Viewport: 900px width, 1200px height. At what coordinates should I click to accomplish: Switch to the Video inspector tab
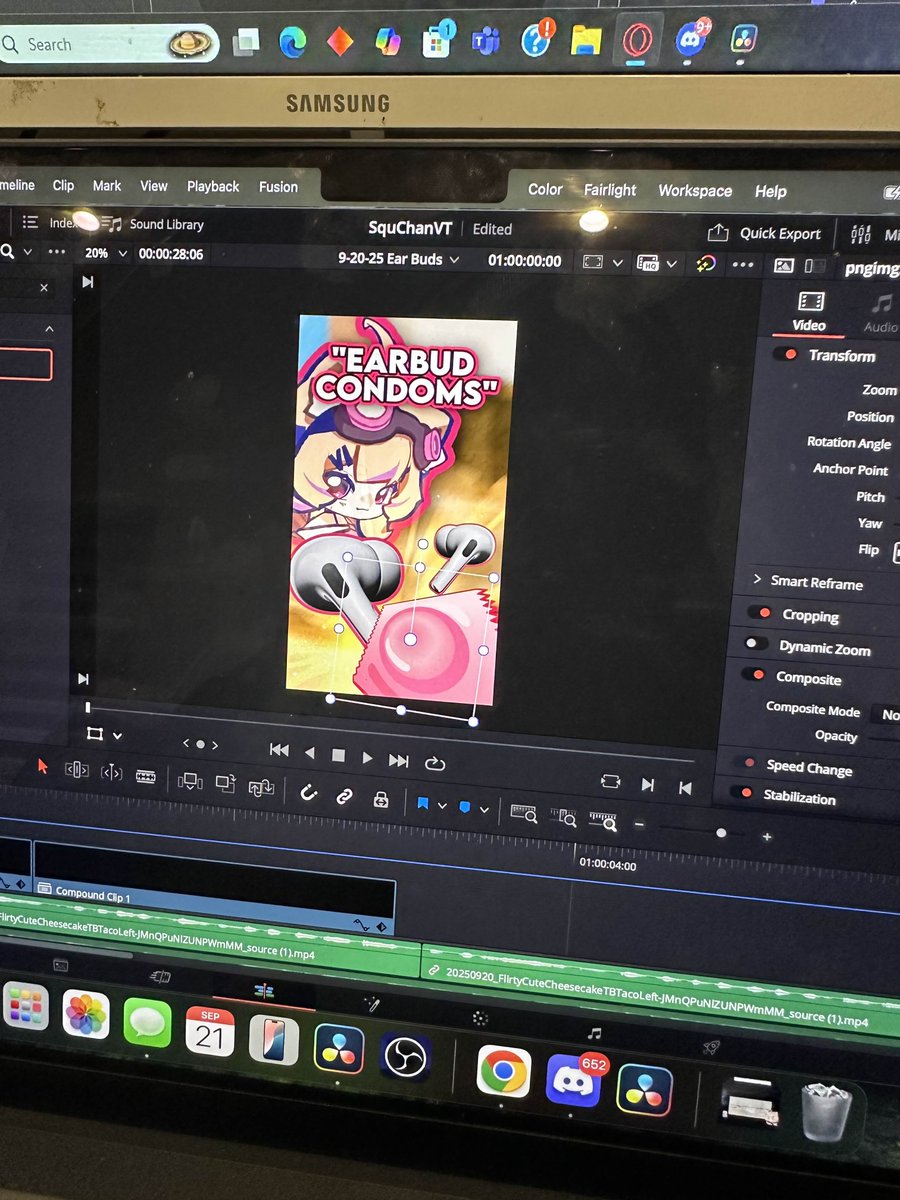[809, 311]
